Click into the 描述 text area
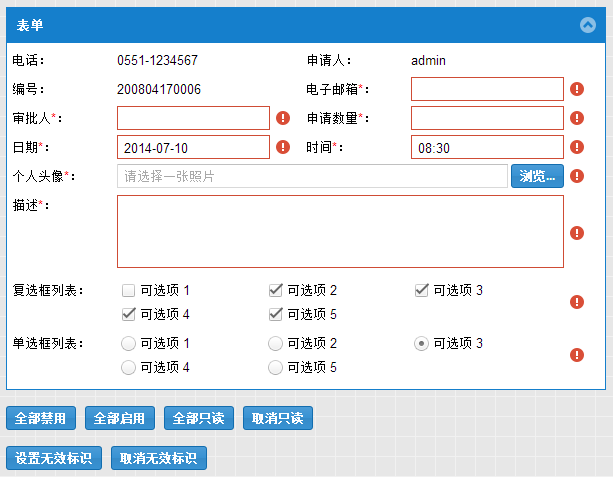This screenshot has height=477, width=613. click(x=340, y=231)
